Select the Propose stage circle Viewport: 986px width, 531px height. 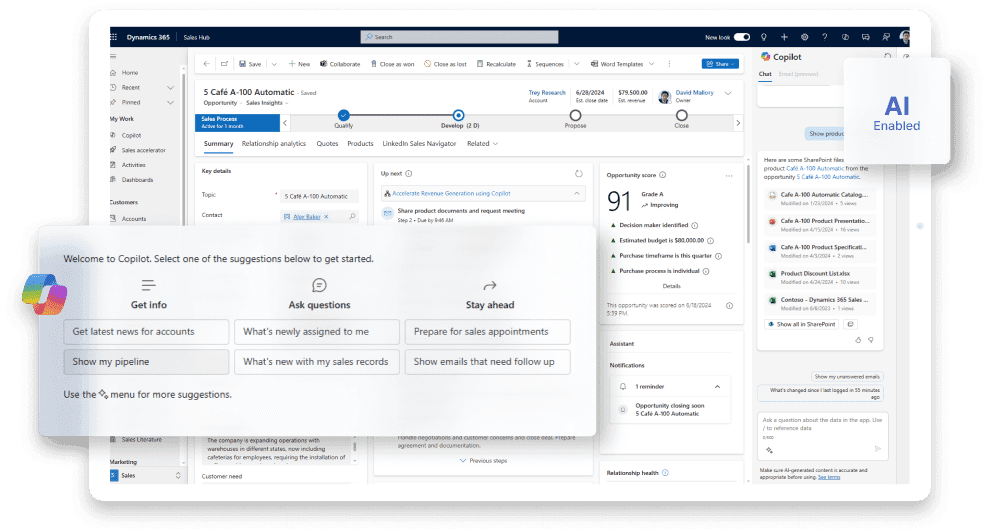(x=575, y=116)
